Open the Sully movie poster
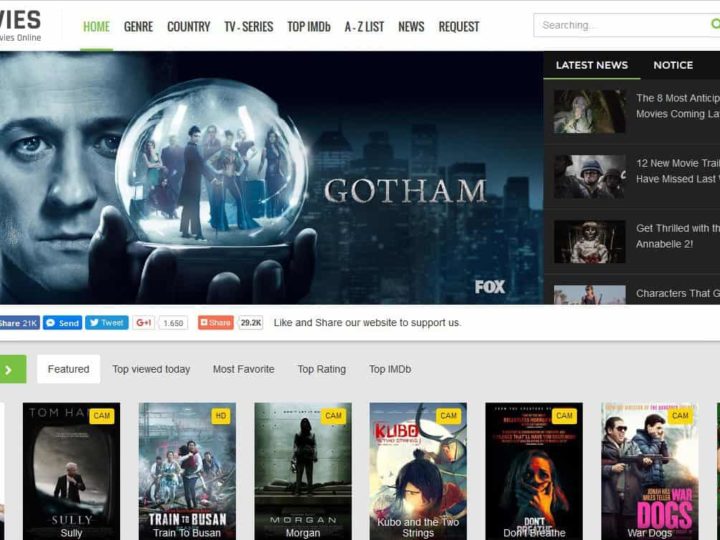This screenshot has width=720, height=540. click(71, 471)
